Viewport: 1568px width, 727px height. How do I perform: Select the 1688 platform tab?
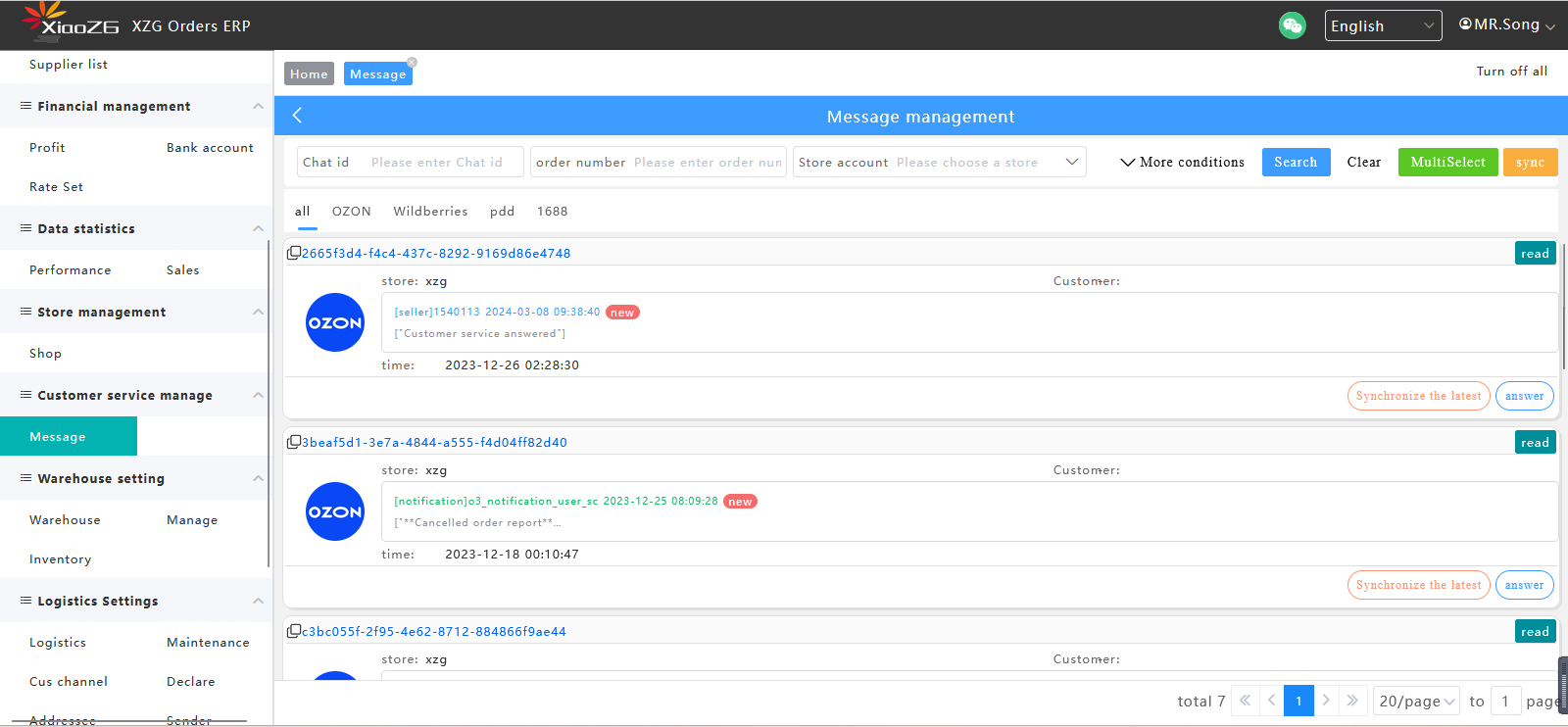tap(552, 212)
